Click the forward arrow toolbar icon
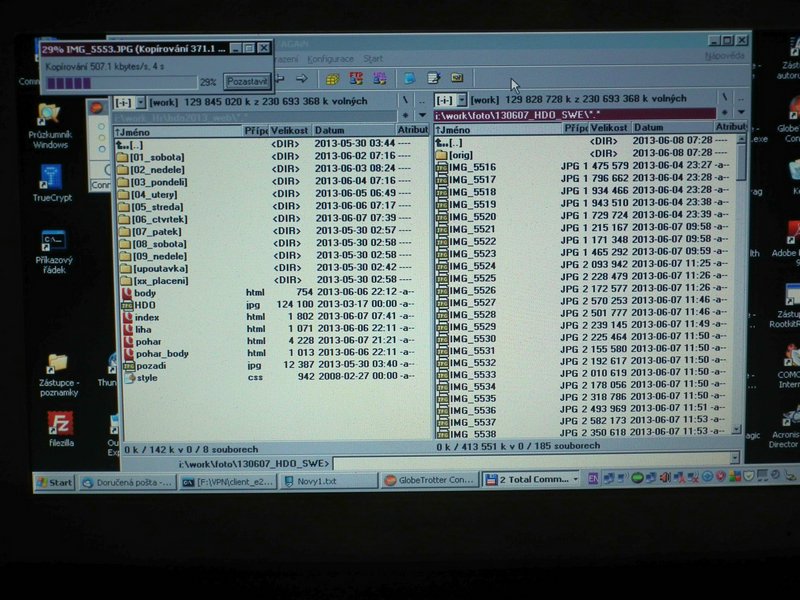Viewport: 800px width, 600px height. (x=302, y=78)
